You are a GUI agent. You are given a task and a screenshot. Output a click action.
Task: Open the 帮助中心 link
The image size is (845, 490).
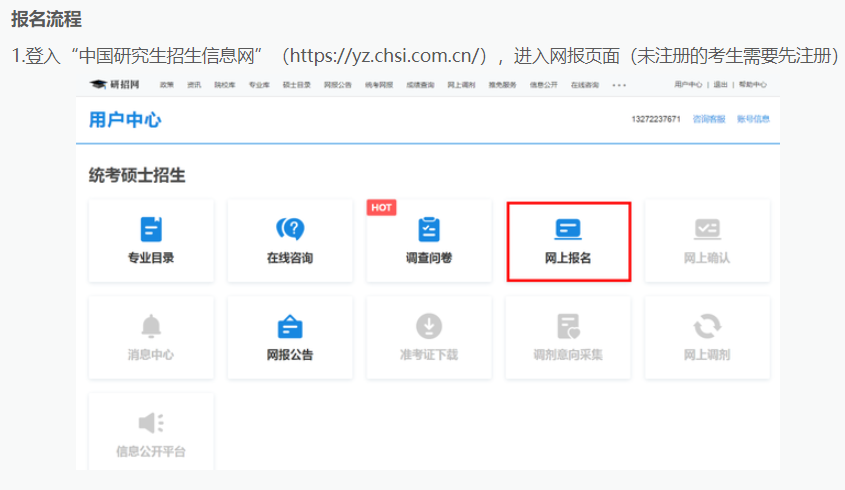click(752, 85)
